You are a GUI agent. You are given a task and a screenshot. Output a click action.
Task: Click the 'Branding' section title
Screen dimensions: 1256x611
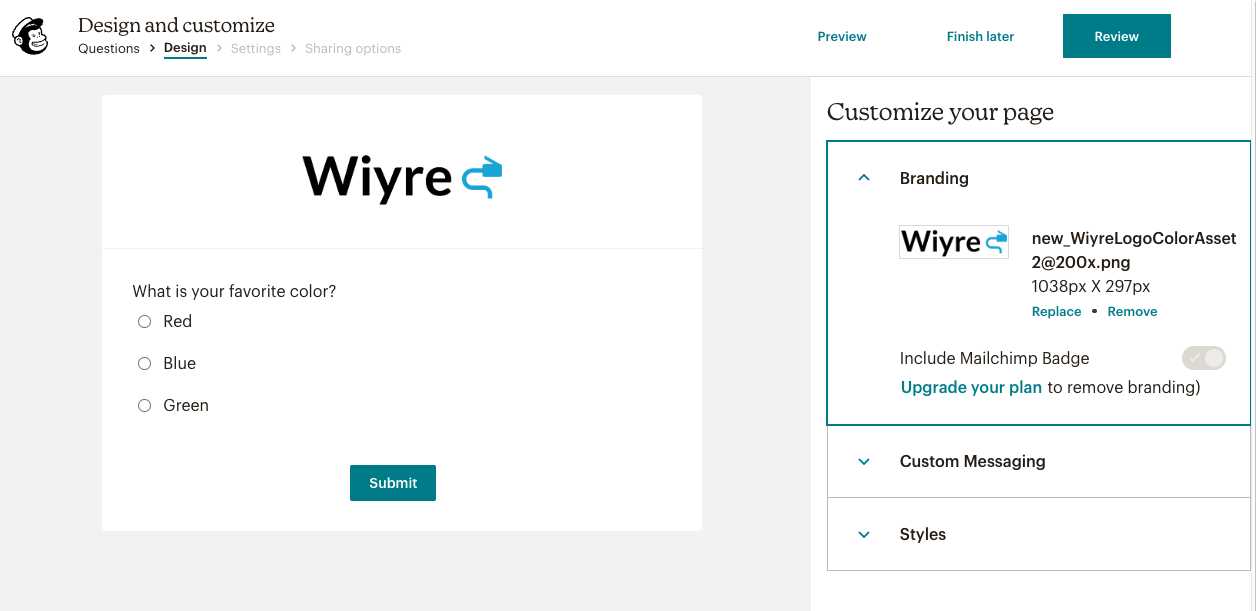point(934,178)
